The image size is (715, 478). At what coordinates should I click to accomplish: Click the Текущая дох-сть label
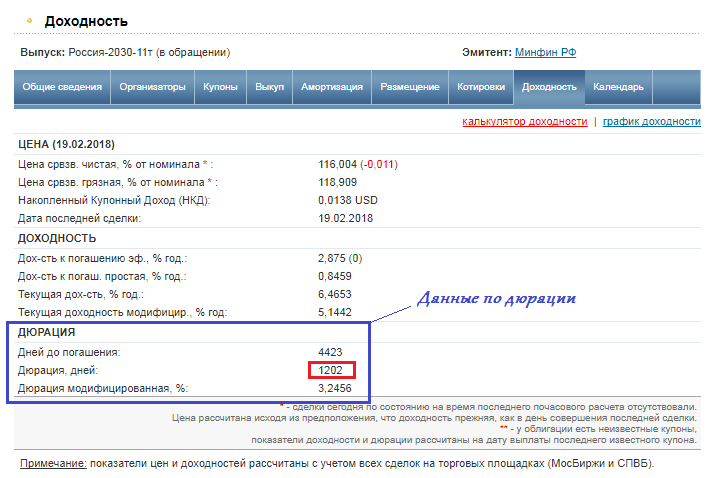pyautogui.click(x=81, y=295)
